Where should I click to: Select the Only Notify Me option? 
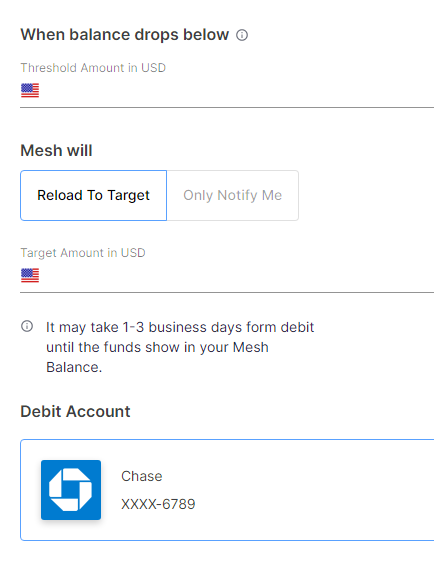tap(233, 195)
